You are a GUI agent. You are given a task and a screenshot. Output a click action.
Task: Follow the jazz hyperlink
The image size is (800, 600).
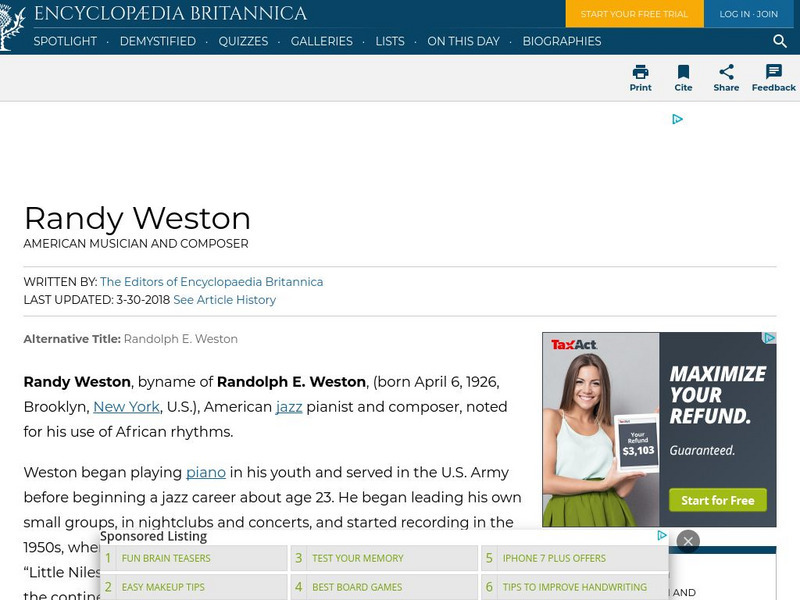click(x=289, y=407)
